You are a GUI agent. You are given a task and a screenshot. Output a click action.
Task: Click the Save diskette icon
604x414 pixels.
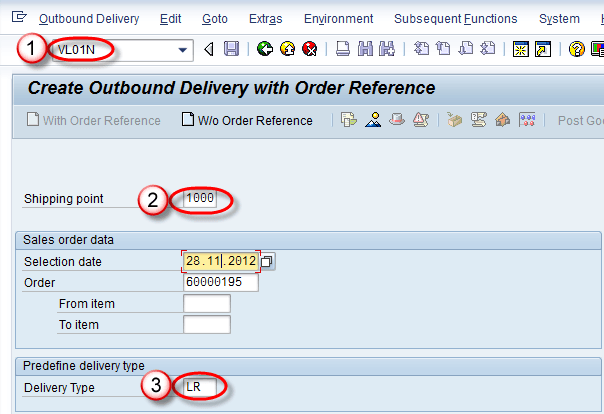[231, 49]
